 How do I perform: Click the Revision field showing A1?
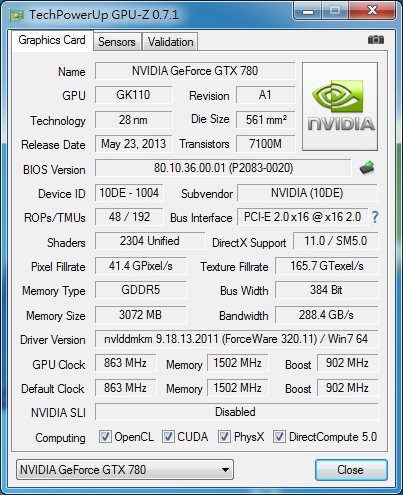[x=265, y=95]
